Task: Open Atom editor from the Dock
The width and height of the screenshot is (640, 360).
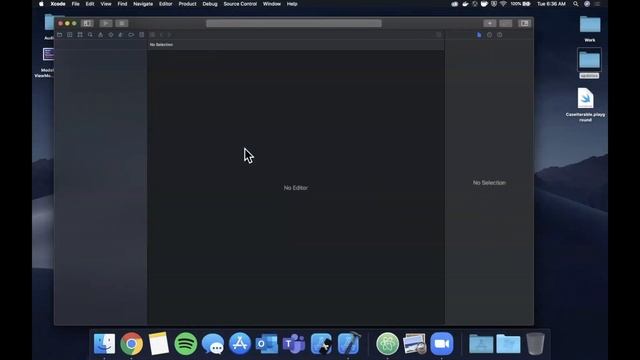Action: coord(387,344)
